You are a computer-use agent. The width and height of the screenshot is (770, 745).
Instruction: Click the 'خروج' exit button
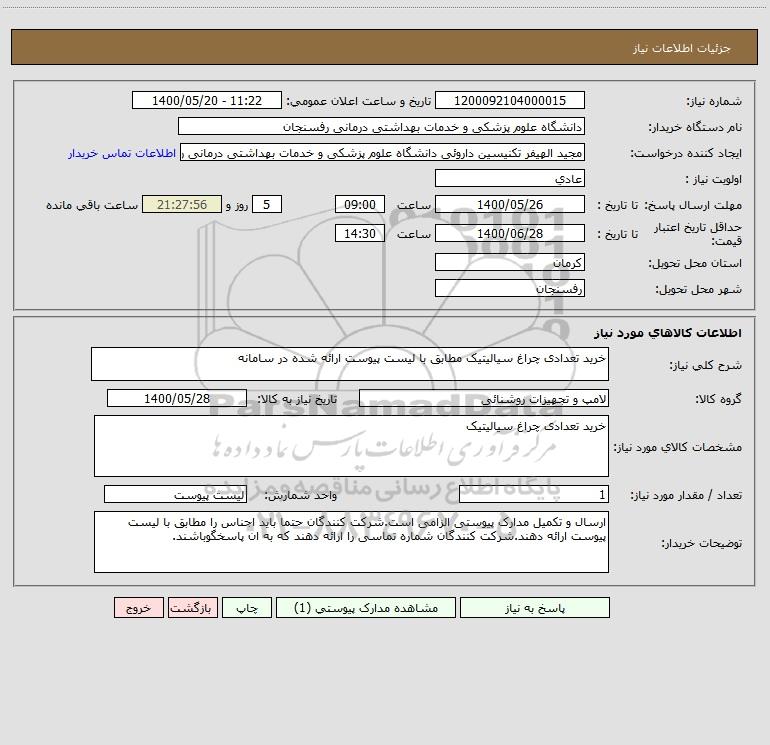[x=138, y=607]
